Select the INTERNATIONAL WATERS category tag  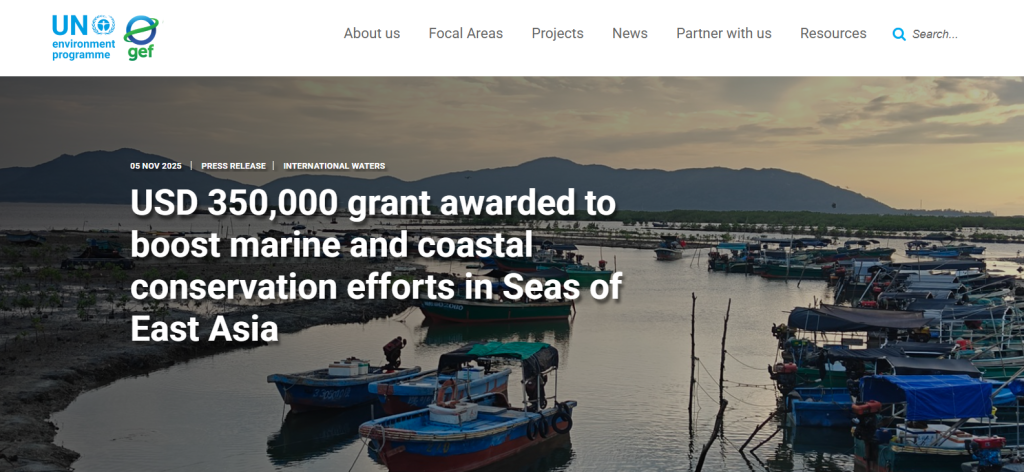tap(334, 166)
